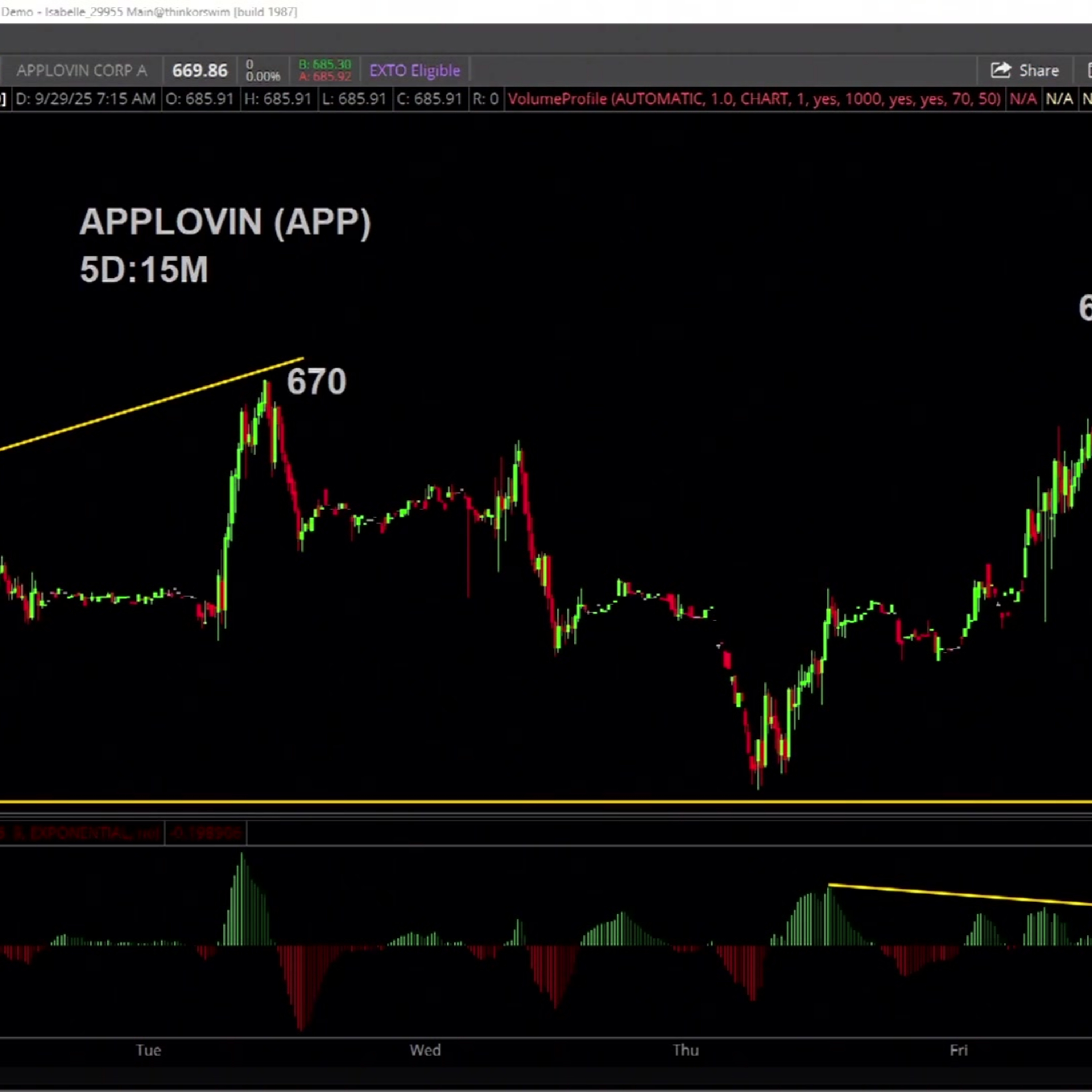Click the range value "R: 0"
Image resolution: width=1092 pixels, height=1092 pixels.
486,99
